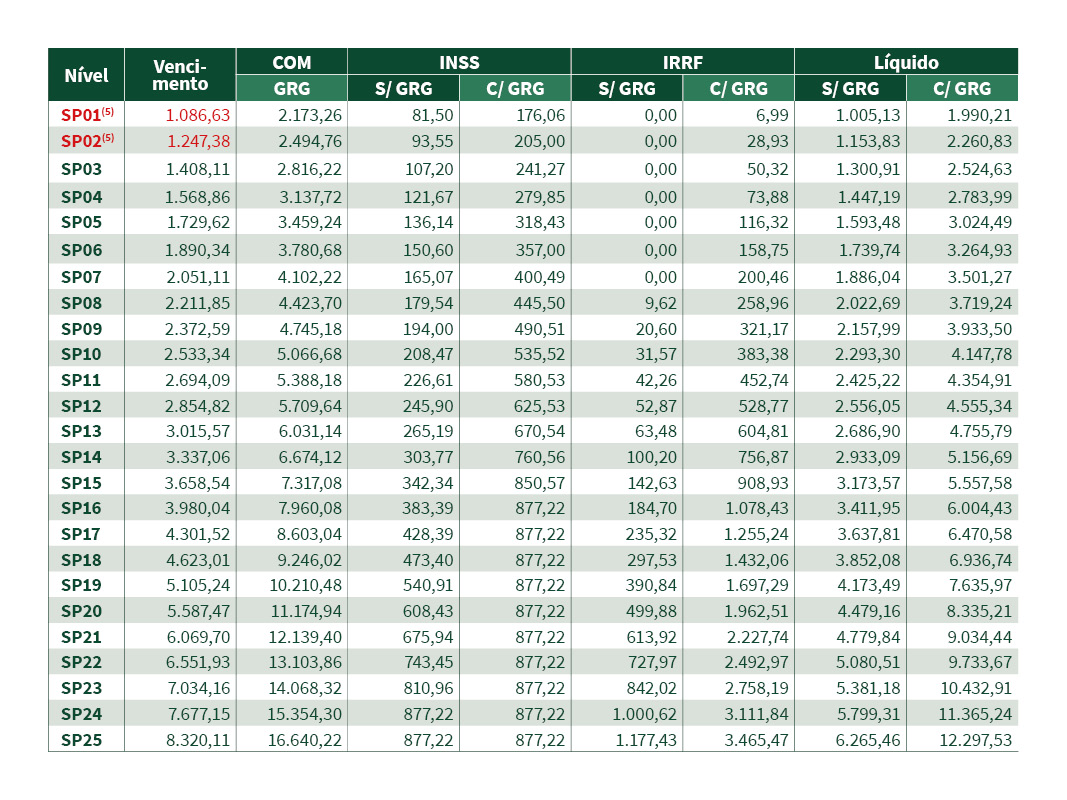Click the red value 1.247,38
This screenshot has height=800, width=1067.
tap(198, 142)
